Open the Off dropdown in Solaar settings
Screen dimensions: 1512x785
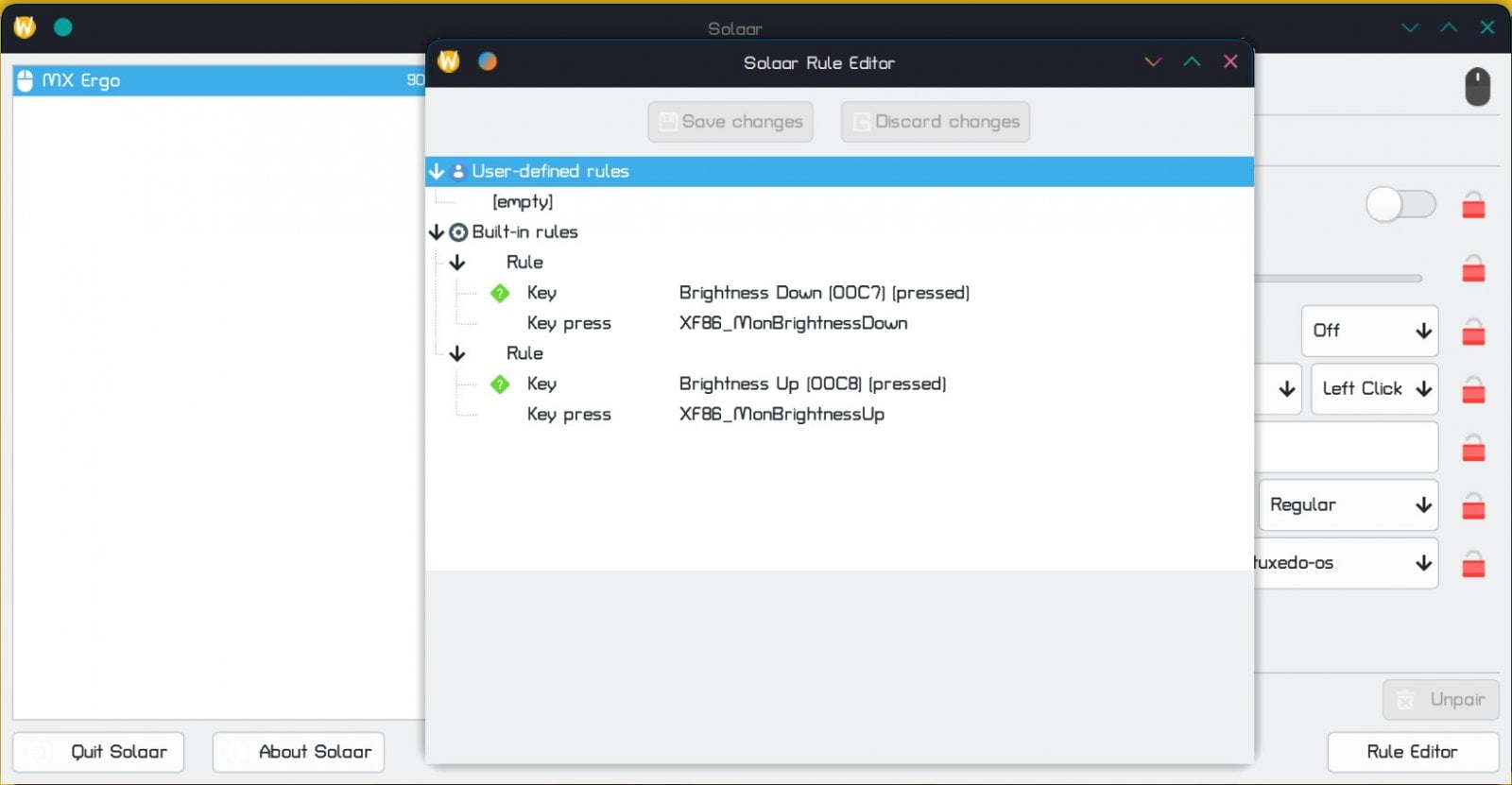point(1370,331)
